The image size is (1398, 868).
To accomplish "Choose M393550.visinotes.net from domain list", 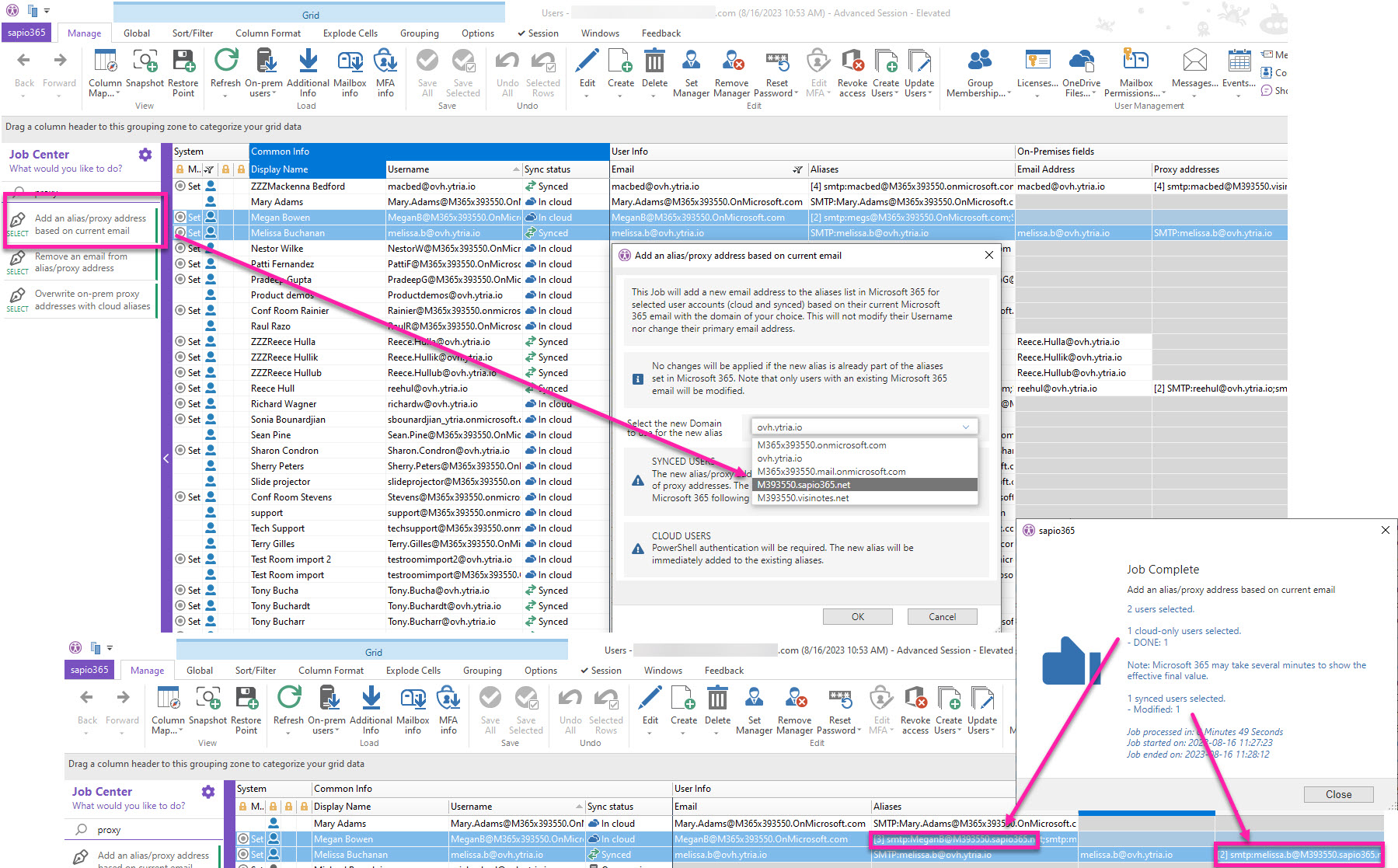I will [864, 498].
